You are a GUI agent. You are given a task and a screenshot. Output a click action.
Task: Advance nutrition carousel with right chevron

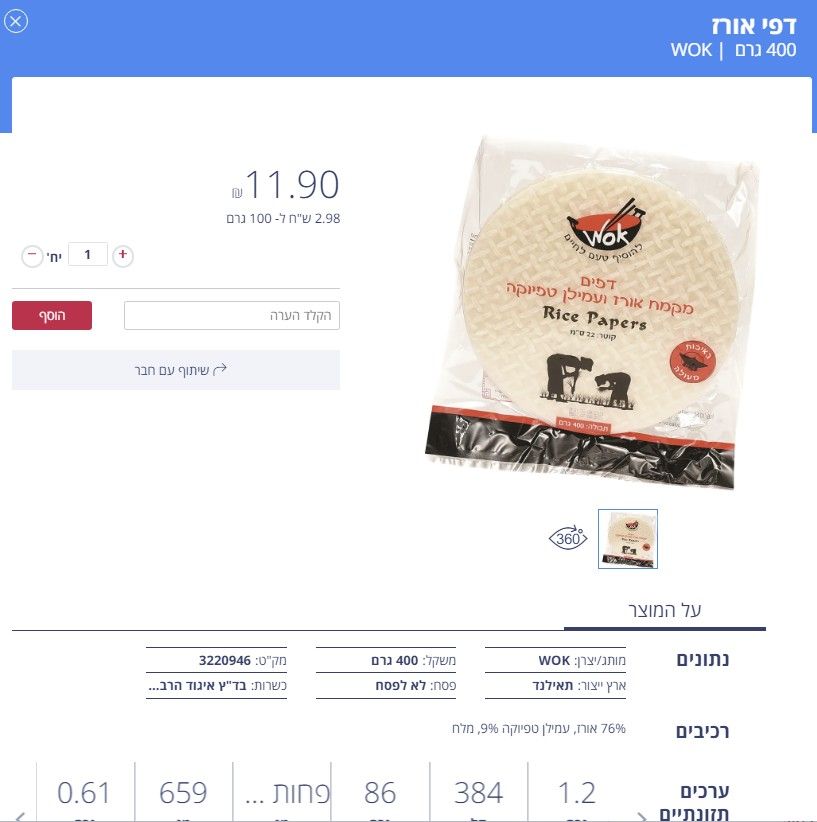coord(641,816)
